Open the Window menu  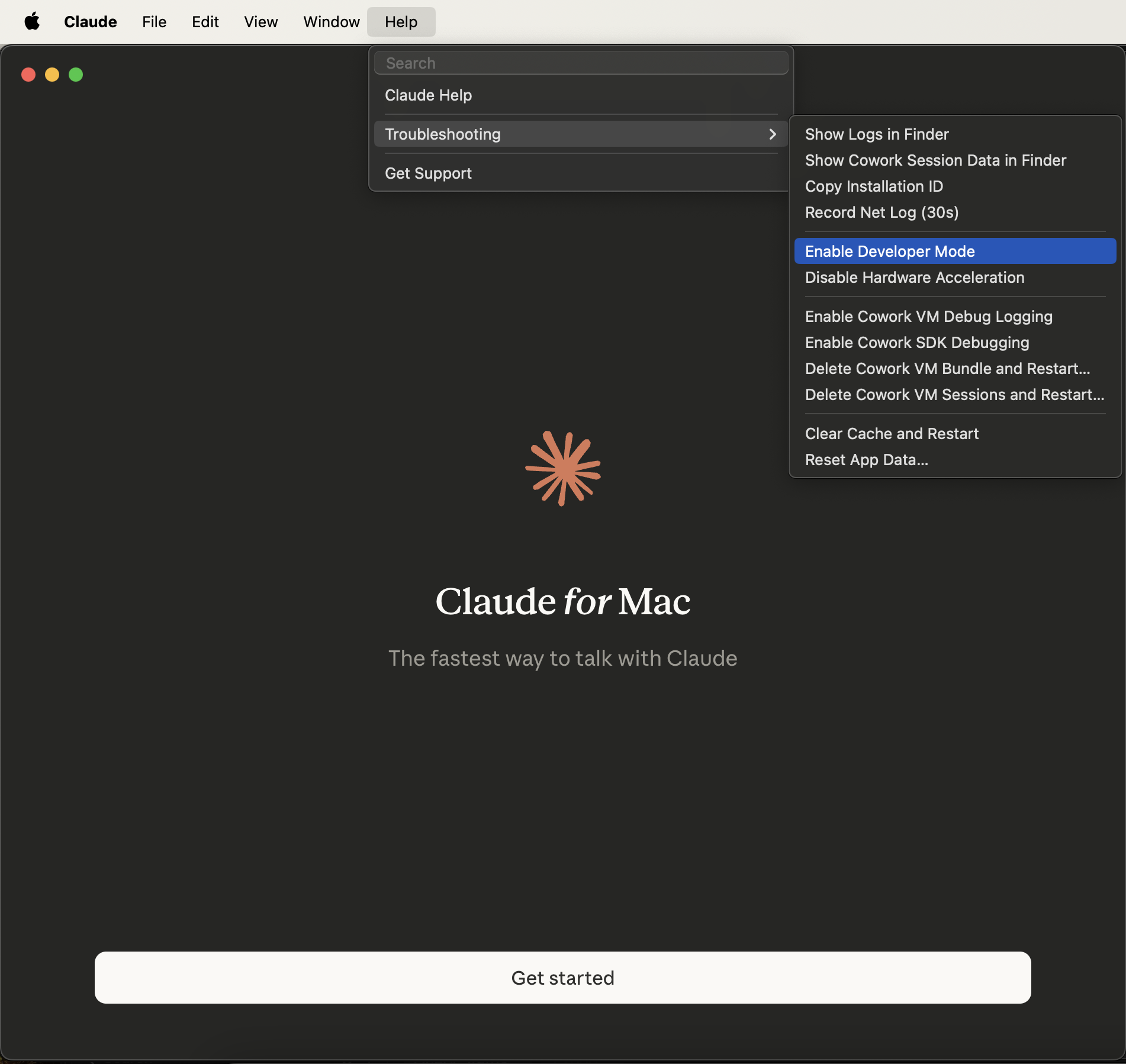(330, 21)
